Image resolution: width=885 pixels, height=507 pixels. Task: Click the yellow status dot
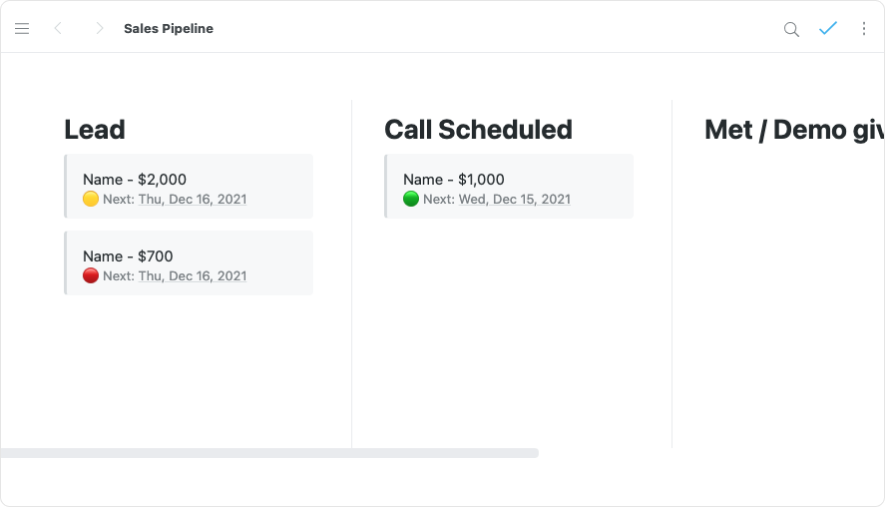tap(91, 199)
